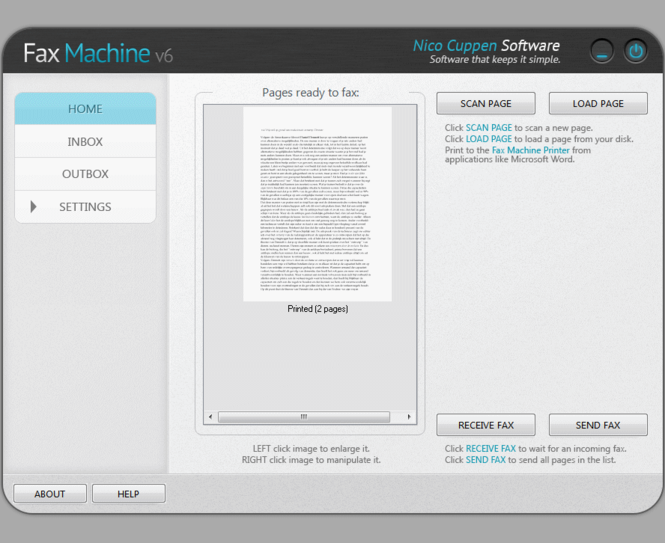Open the HOME section

85,109
